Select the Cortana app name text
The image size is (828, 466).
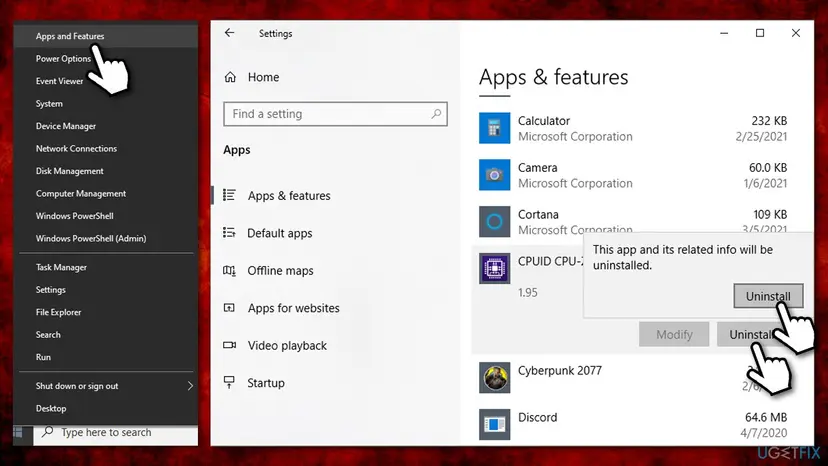tap(538, 215)
